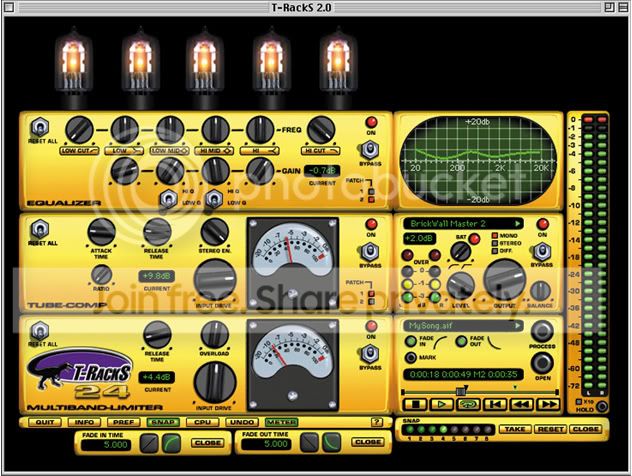Viewport: 632px width, 476px height.
Task: Choose the linear fade-out curve shape
Action: (x=310, y=443)
